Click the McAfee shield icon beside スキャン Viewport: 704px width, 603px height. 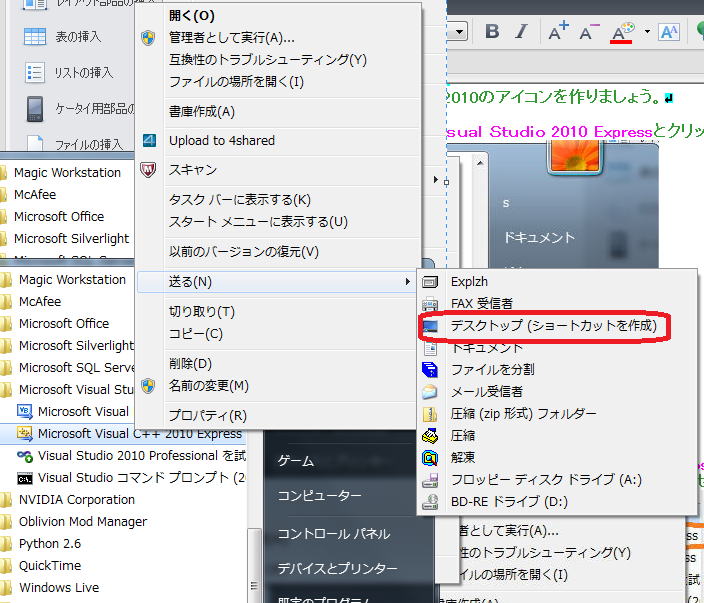(148, 170)
